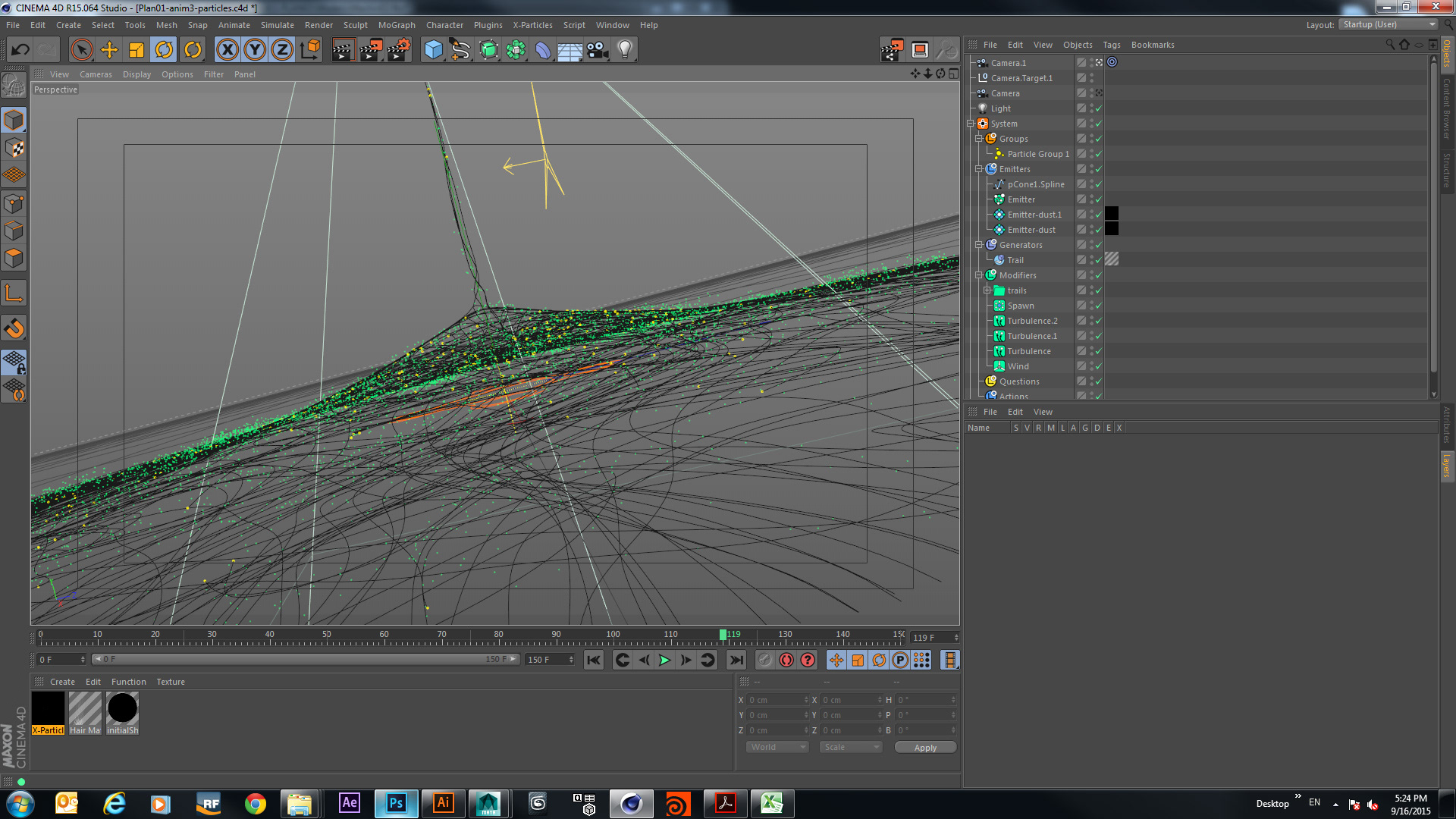Open the Camera object icon in the toolbar

click(598, 50)
